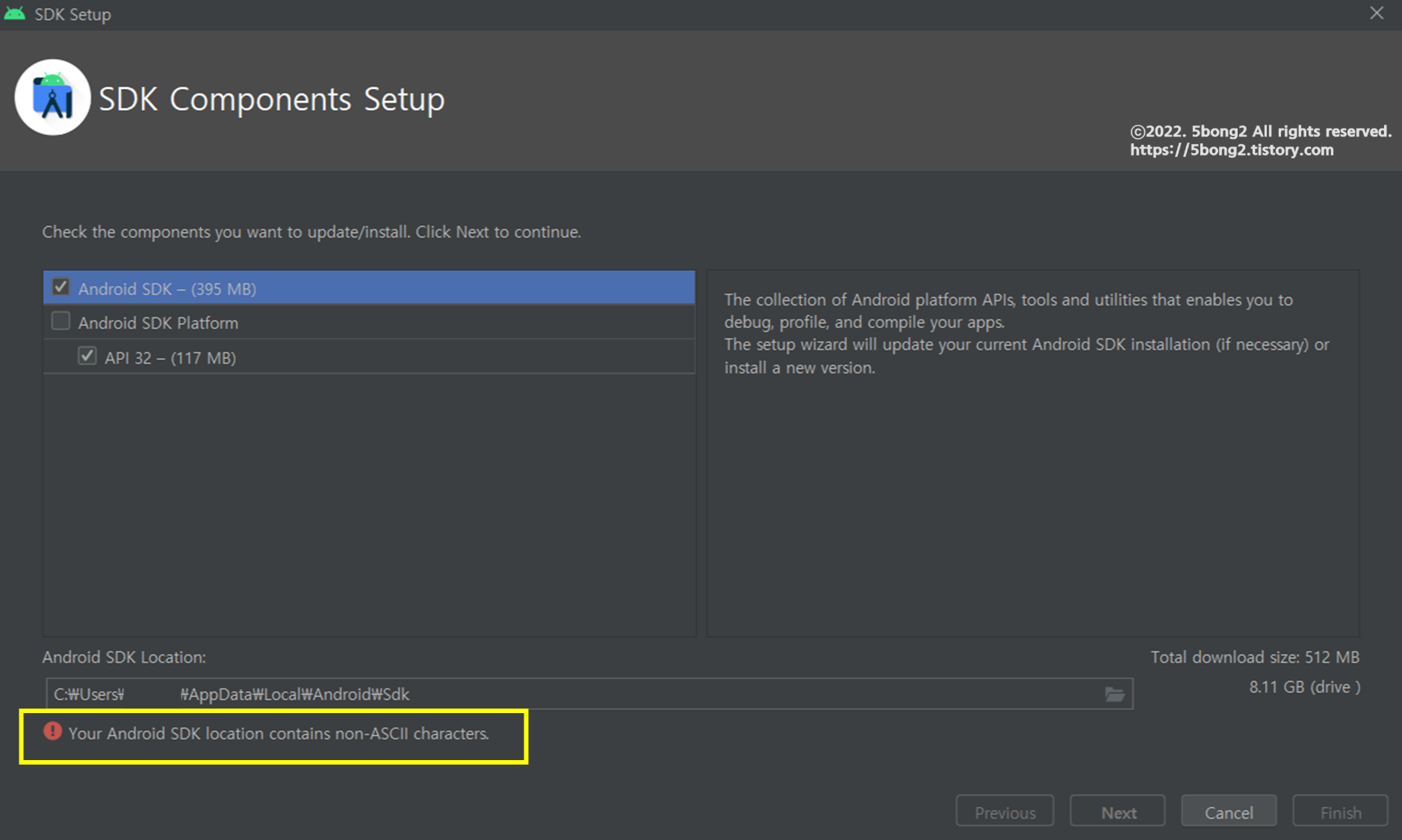The height and width of the screenshot is (840, 1402).
Task: Click the component description text panel
Action: point(1032,453)
